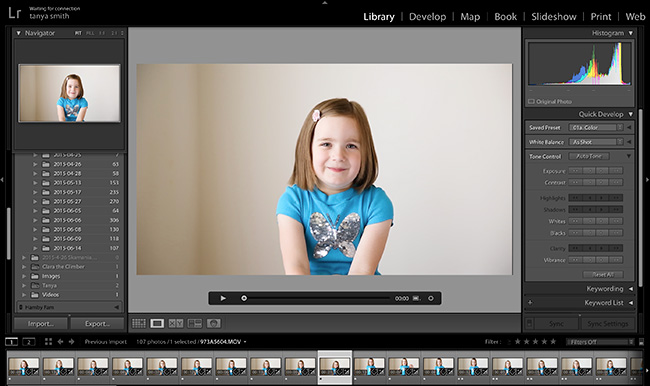This screenshot has height=386, width=650.
Task: Set Navigator zoom to FIT
Action: pos(78,33)
